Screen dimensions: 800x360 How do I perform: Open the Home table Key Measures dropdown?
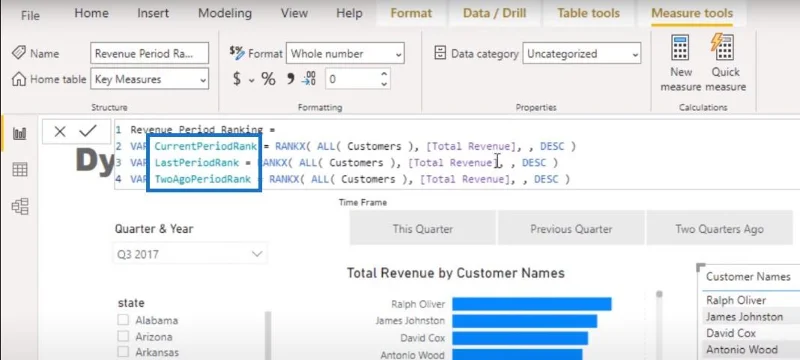[x=149, y=79]
